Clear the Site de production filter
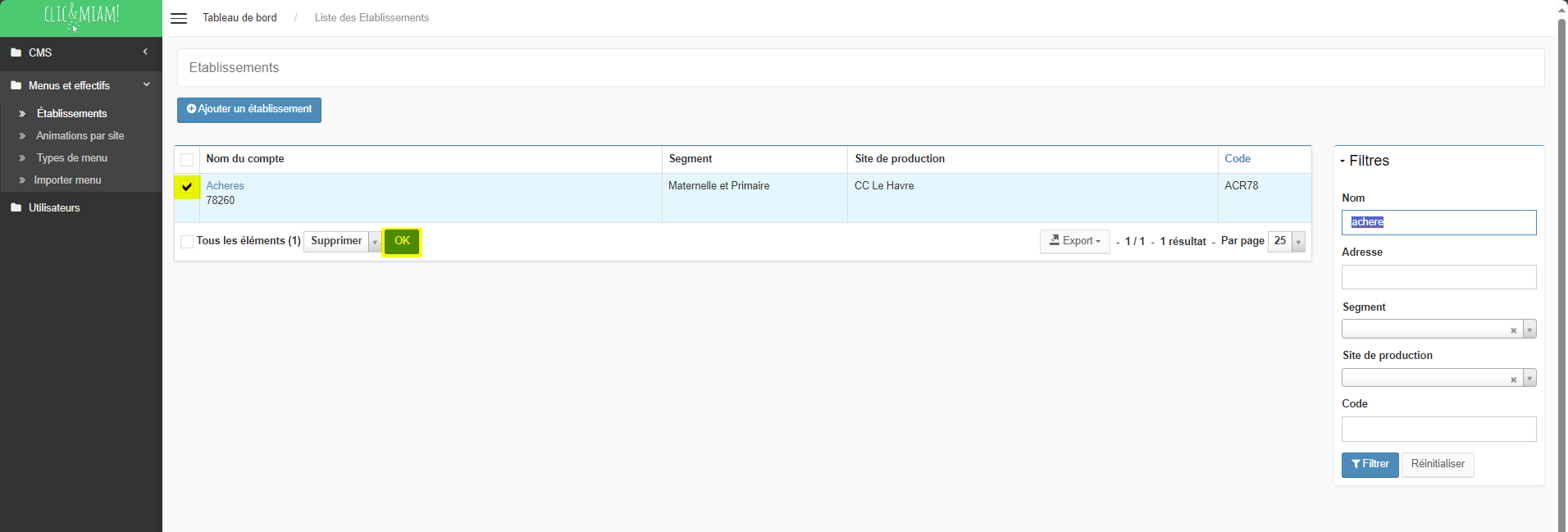1568x532 pixels. pyautogui.click(x=1513, y=379)
